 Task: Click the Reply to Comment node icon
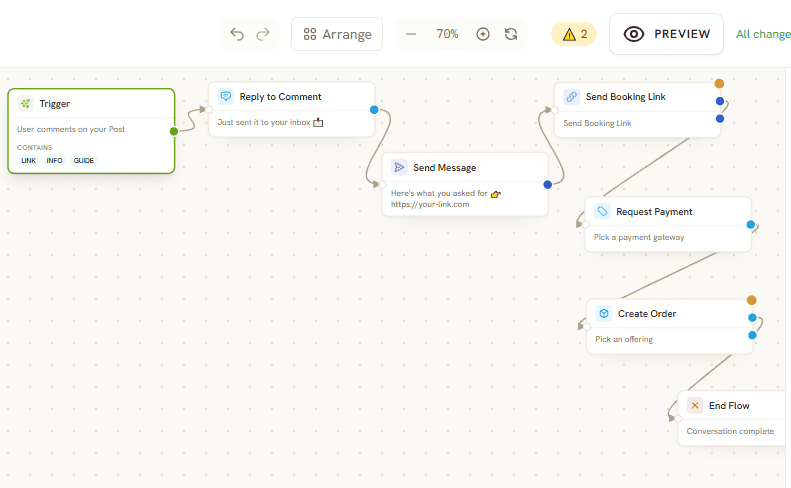225,96
